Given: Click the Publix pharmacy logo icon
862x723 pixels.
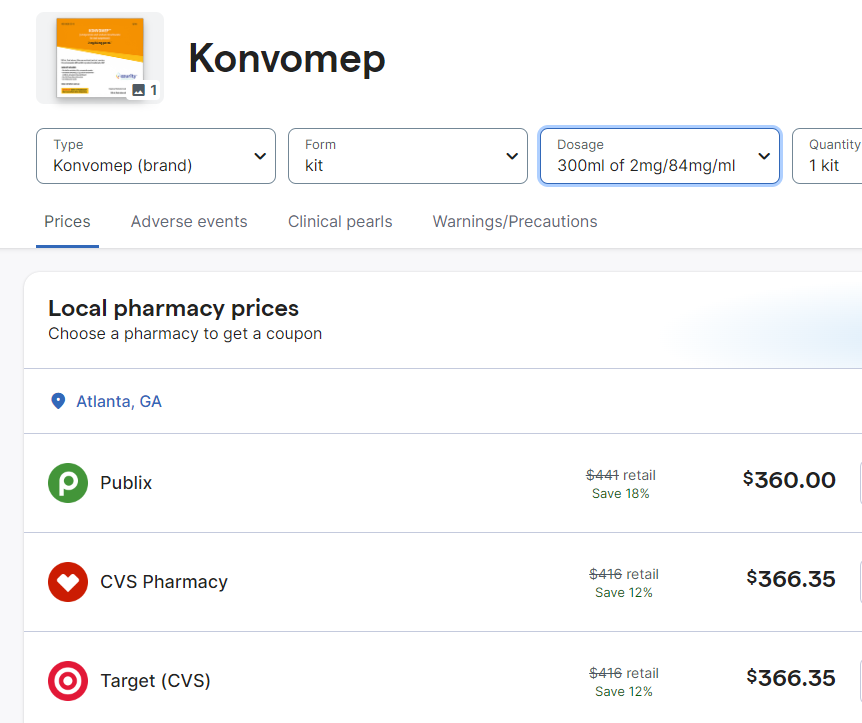Looking at the screenshot, I should [68, 483].
